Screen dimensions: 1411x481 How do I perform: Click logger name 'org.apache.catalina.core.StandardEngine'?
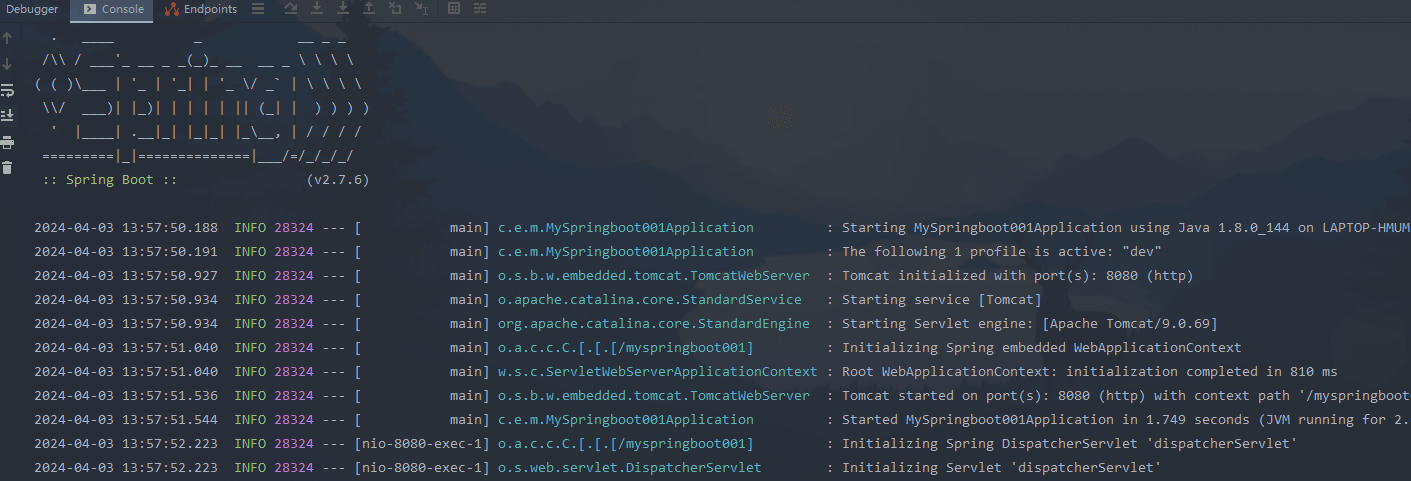pyautogui.click(x=654, y=324)
